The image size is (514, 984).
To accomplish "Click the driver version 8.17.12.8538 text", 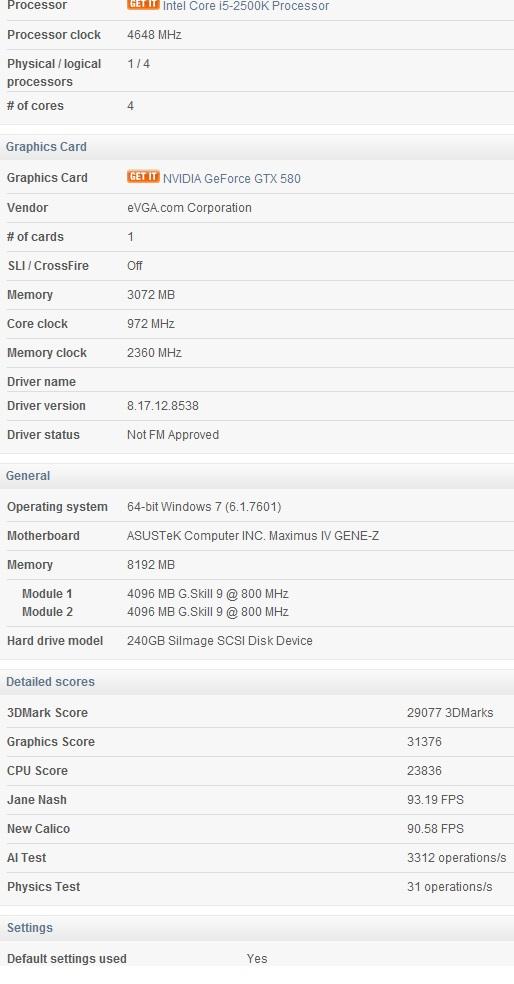I will coord(163,406).
